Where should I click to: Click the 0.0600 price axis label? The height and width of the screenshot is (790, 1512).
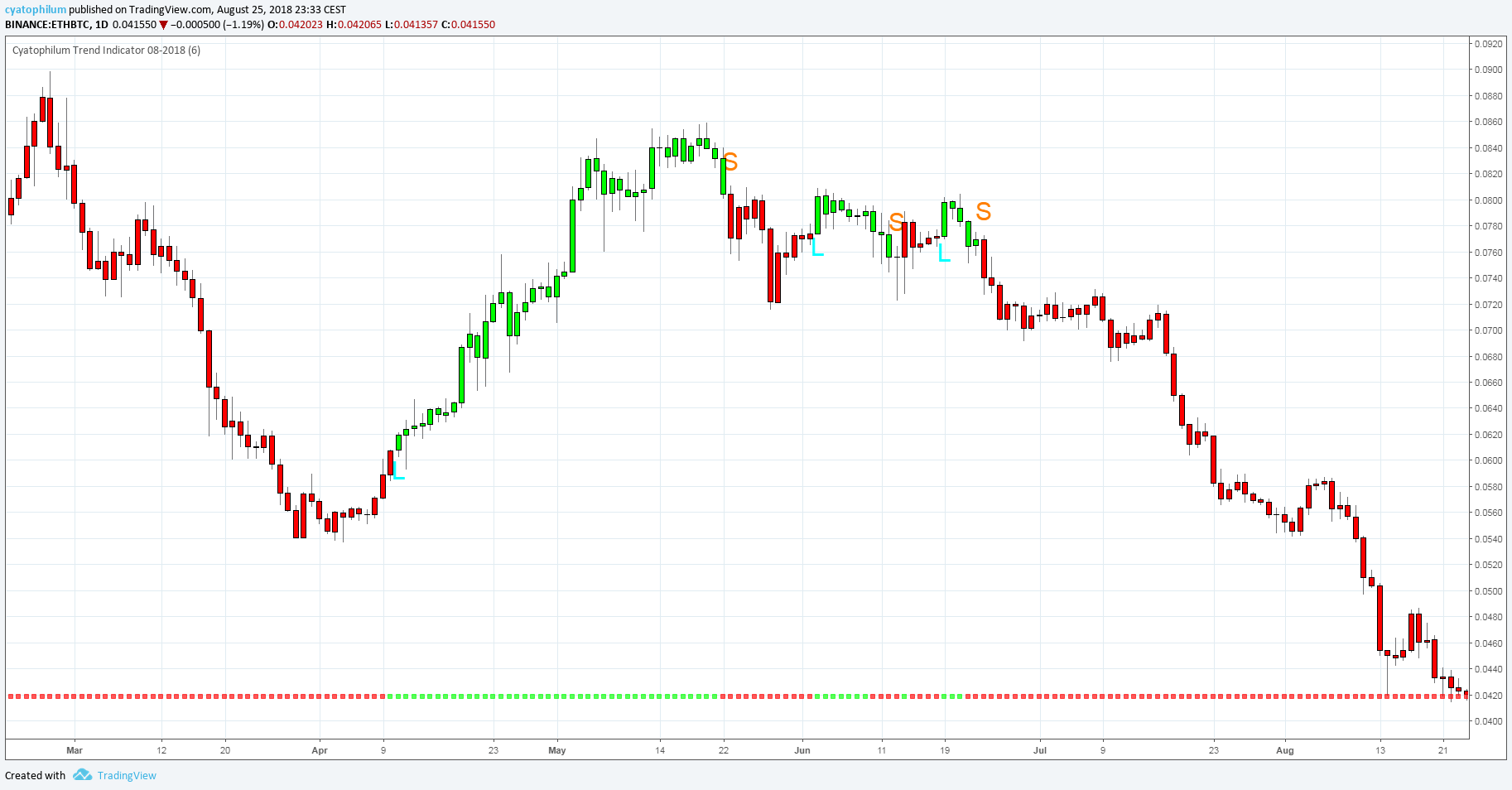(1488, 460)
